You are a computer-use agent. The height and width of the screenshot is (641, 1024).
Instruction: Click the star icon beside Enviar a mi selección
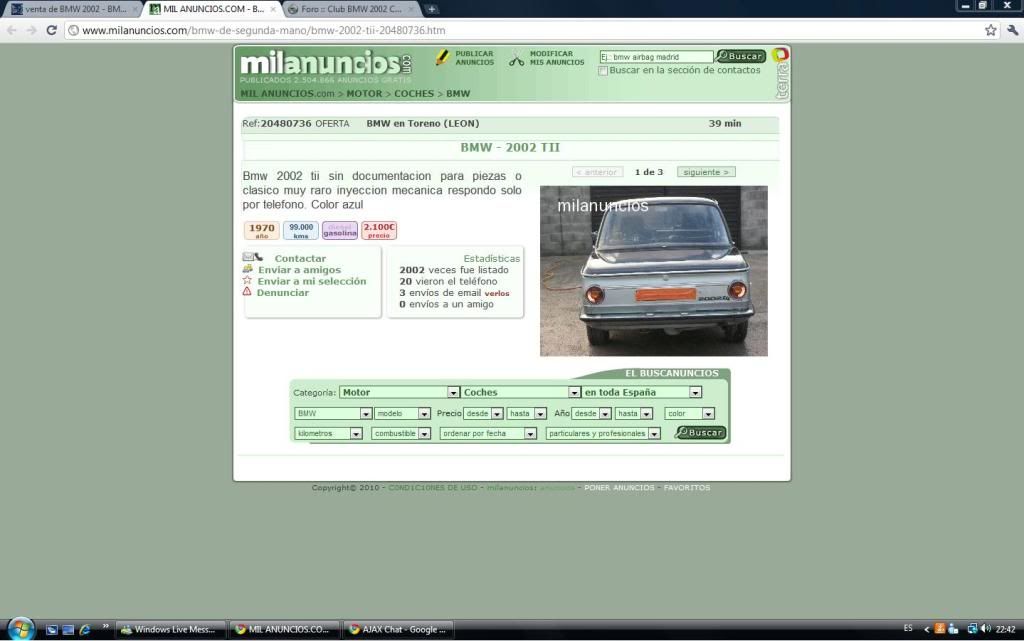[x=247, y=281]
